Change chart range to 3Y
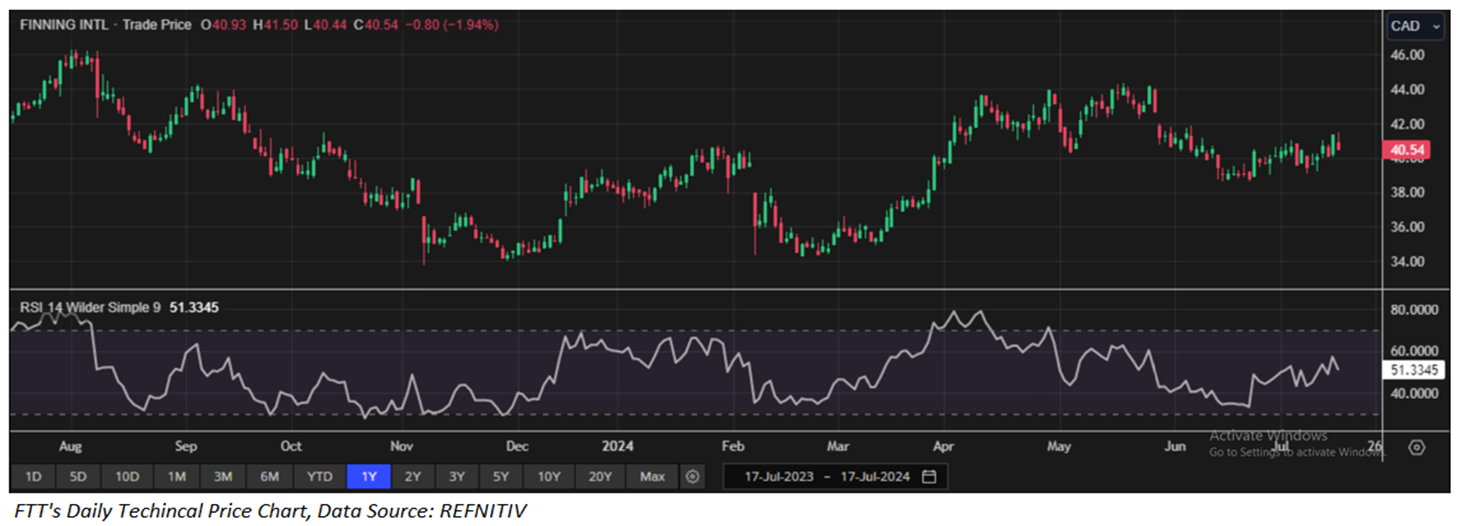 tap(456, 477)
